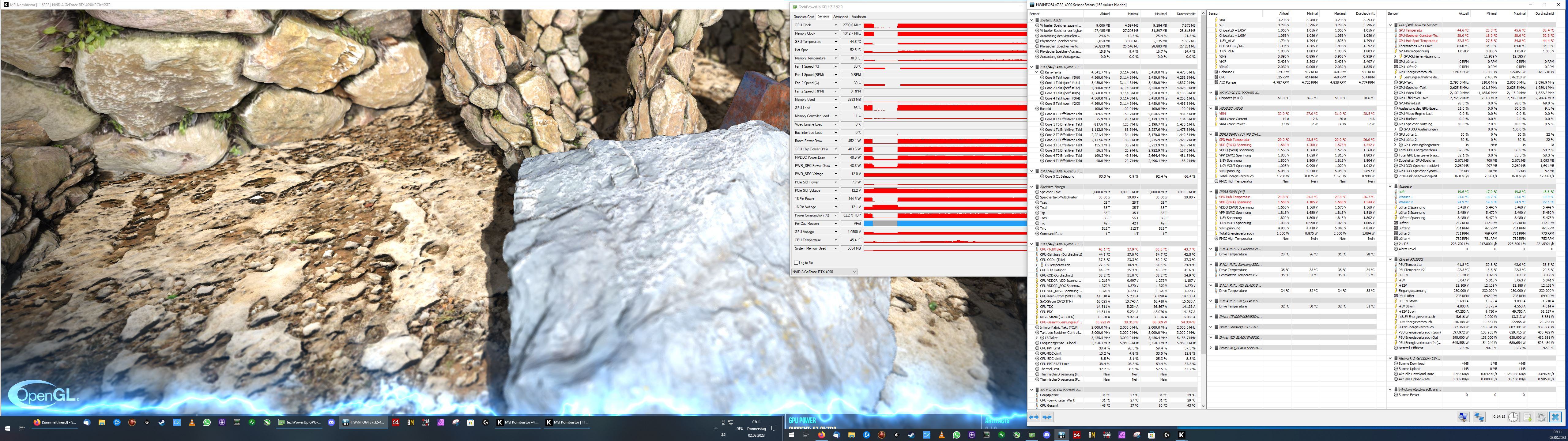Open HWiNFO sensor settings gear
The width and height of the screenshot is (1568, 441).
point(1541,417)
